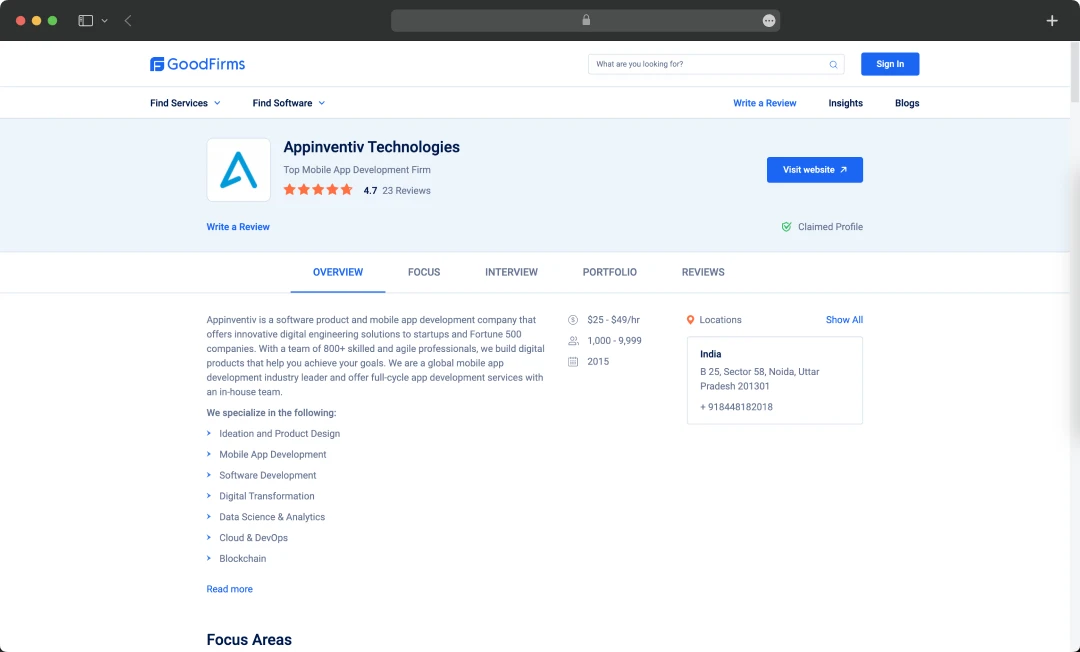Click the Software Development list item
The image size is (1080, 652).
click(267, 475)
